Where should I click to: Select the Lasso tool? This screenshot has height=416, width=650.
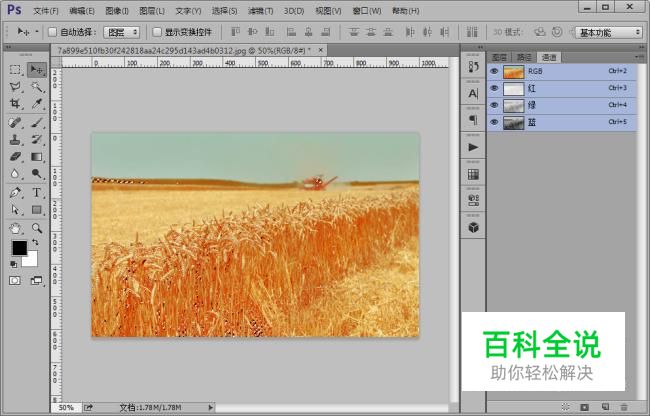(15, 87)
